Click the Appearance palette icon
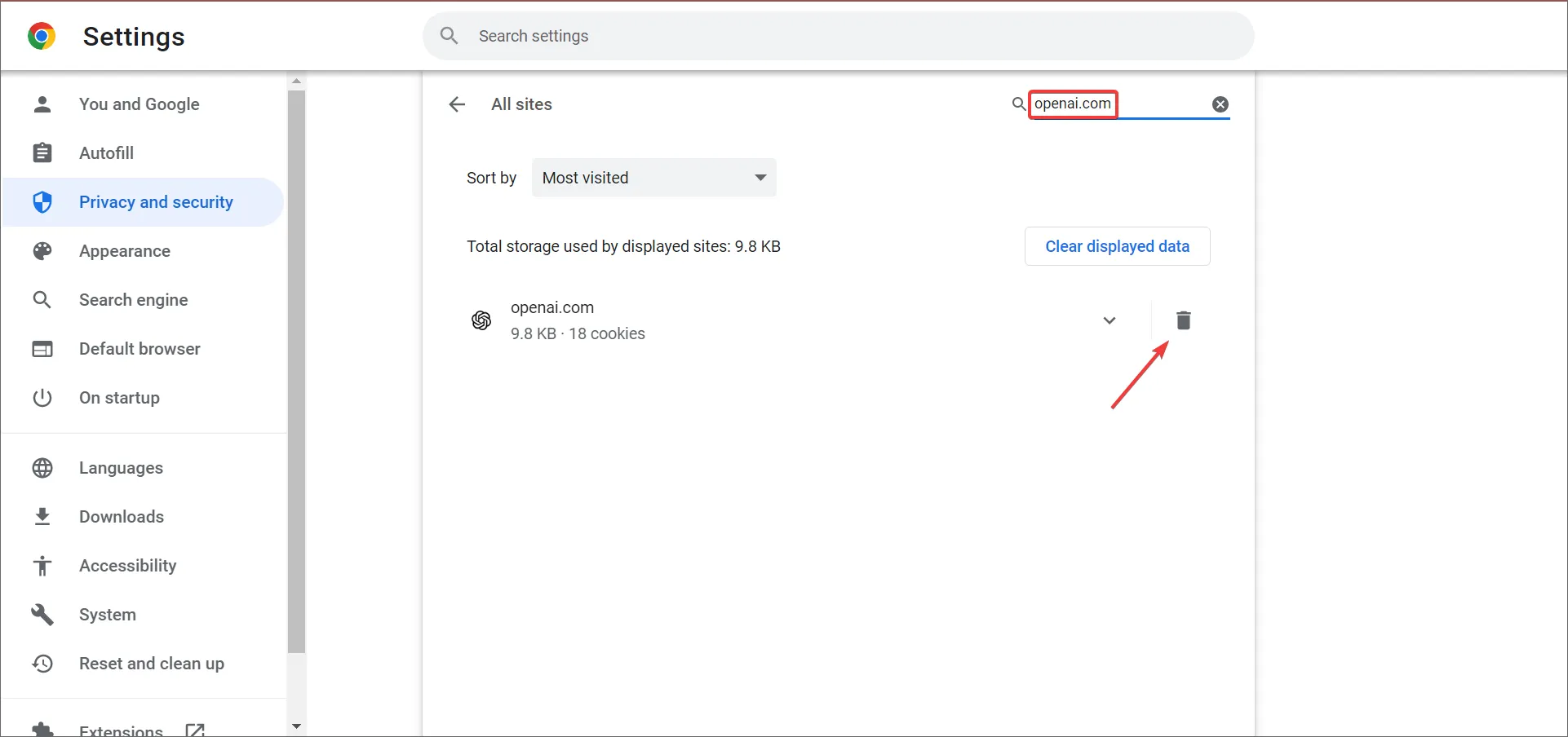 (x=42, y=251)
